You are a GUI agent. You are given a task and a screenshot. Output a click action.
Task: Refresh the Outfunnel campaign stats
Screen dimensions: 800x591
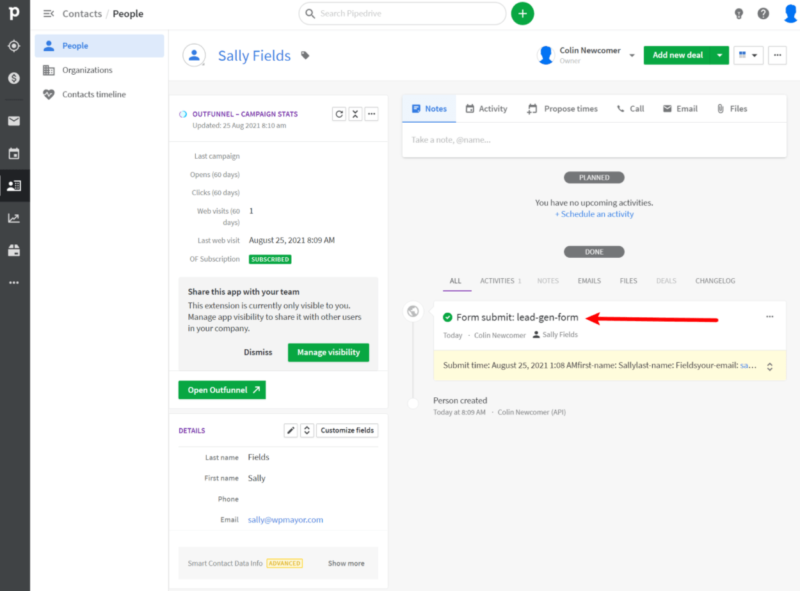pyautogui.click(x=339, y=114)
